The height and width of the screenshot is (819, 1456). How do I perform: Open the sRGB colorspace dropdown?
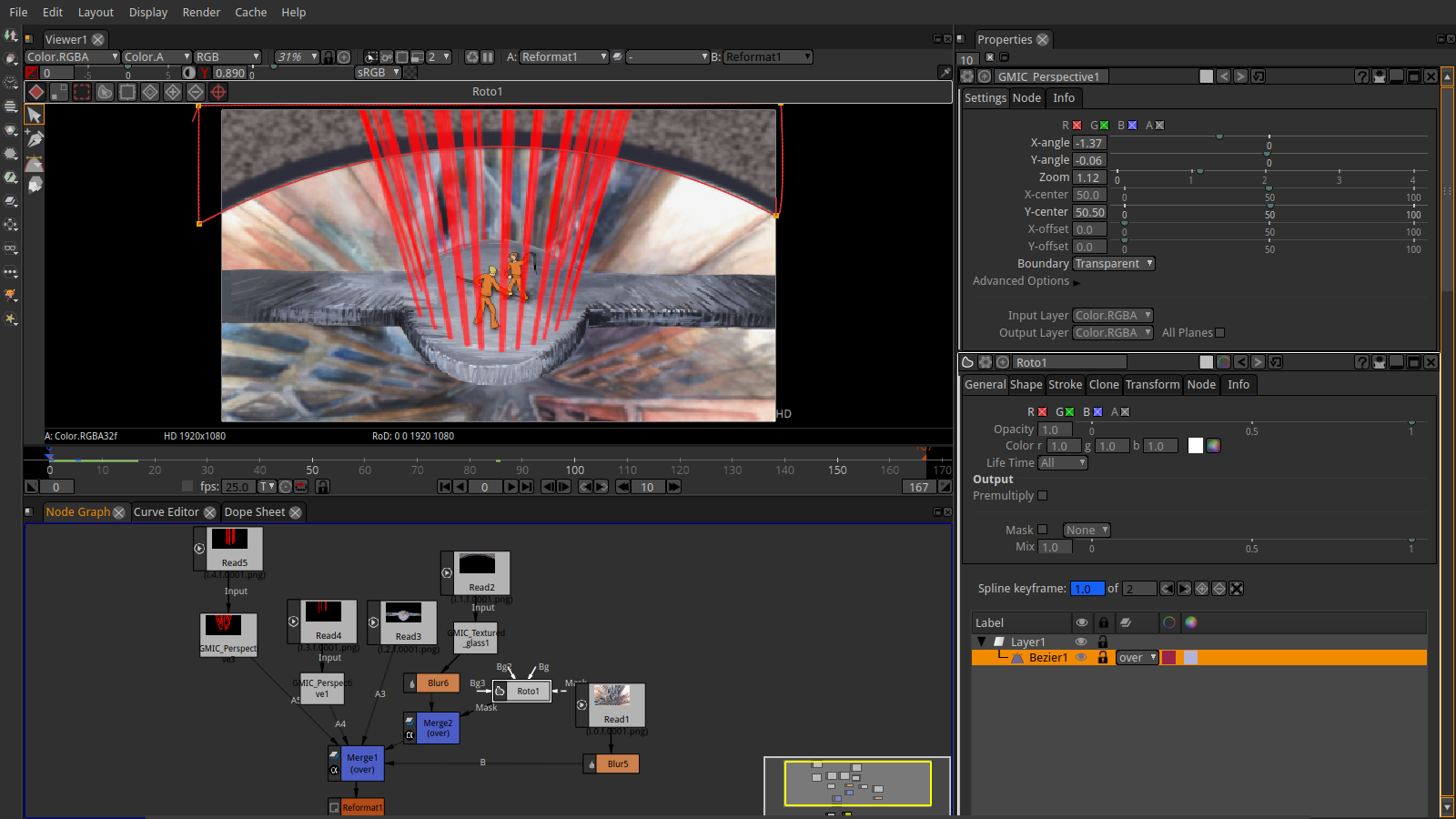378,73
